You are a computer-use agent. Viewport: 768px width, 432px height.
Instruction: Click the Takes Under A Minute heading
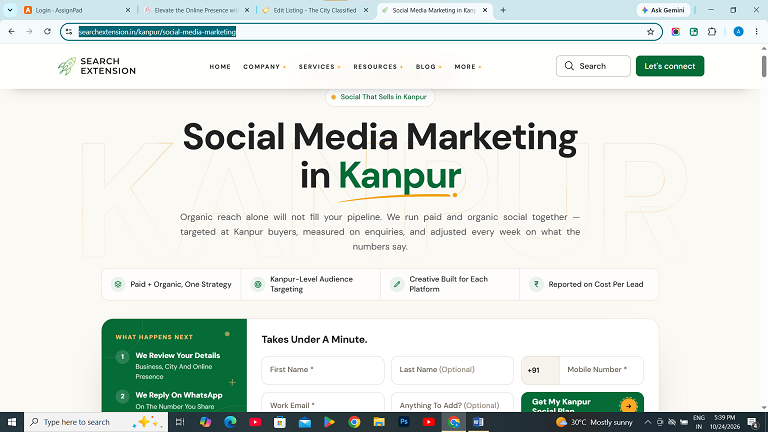[314, 339]
